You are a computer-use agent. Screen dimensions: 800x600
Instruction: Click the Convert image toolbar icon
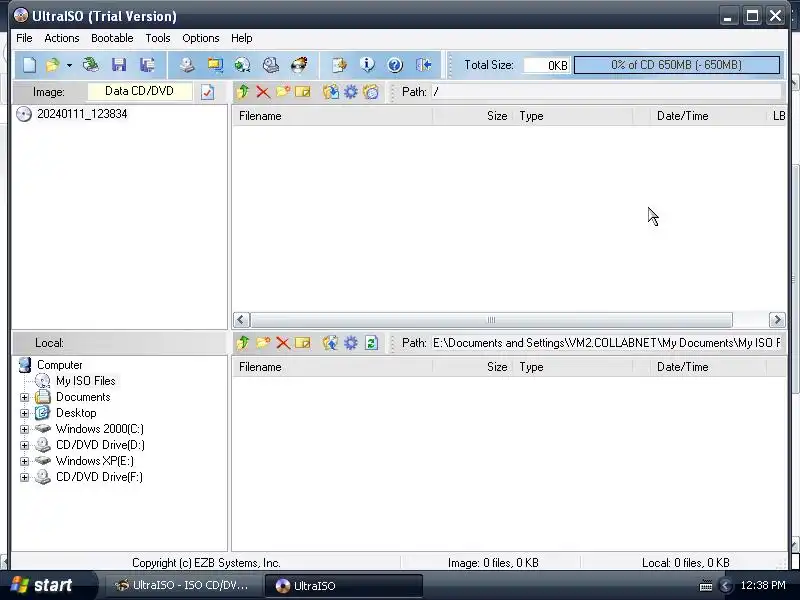[x=242, y=65]
